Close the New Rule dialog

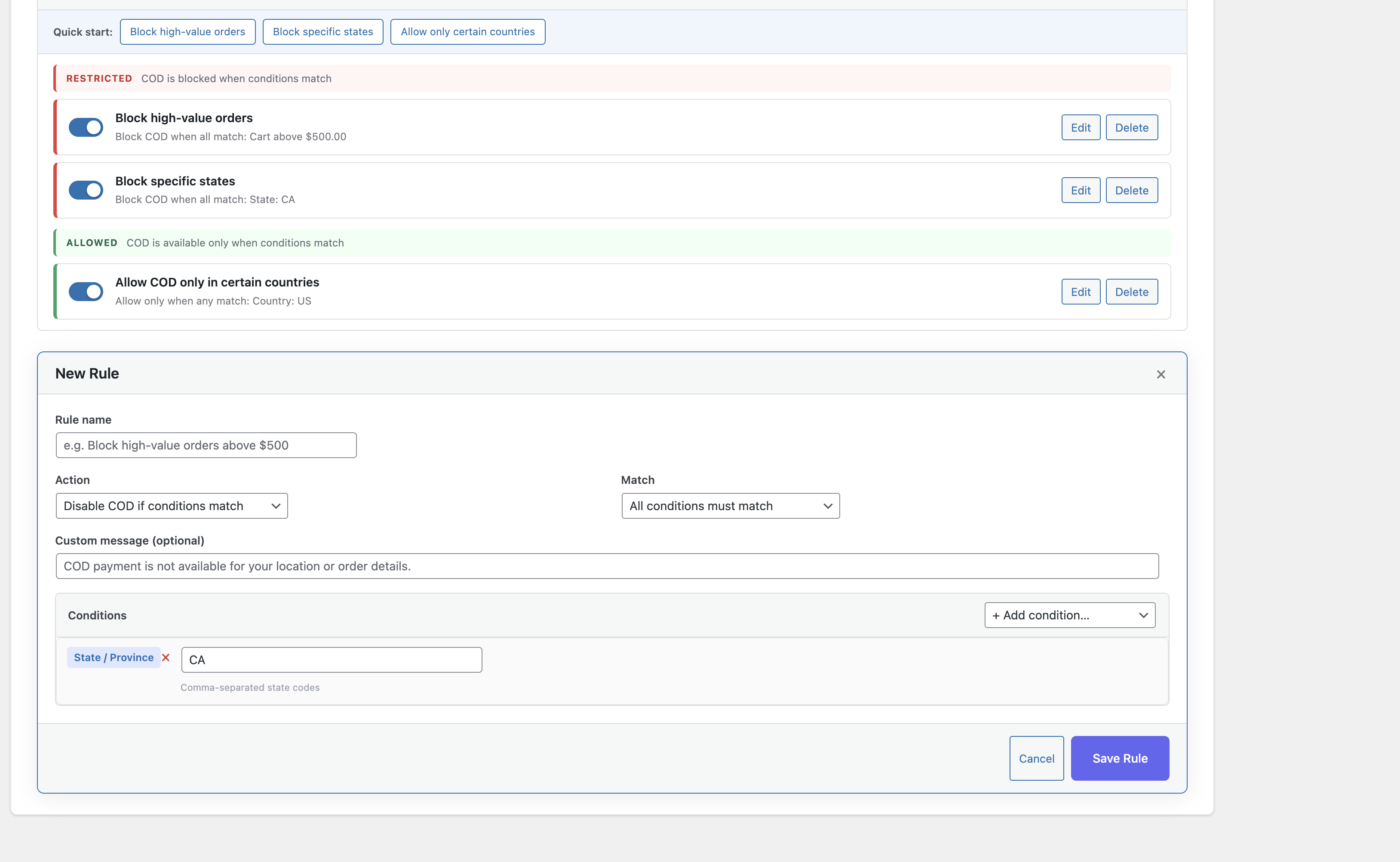click(1161, 374)
